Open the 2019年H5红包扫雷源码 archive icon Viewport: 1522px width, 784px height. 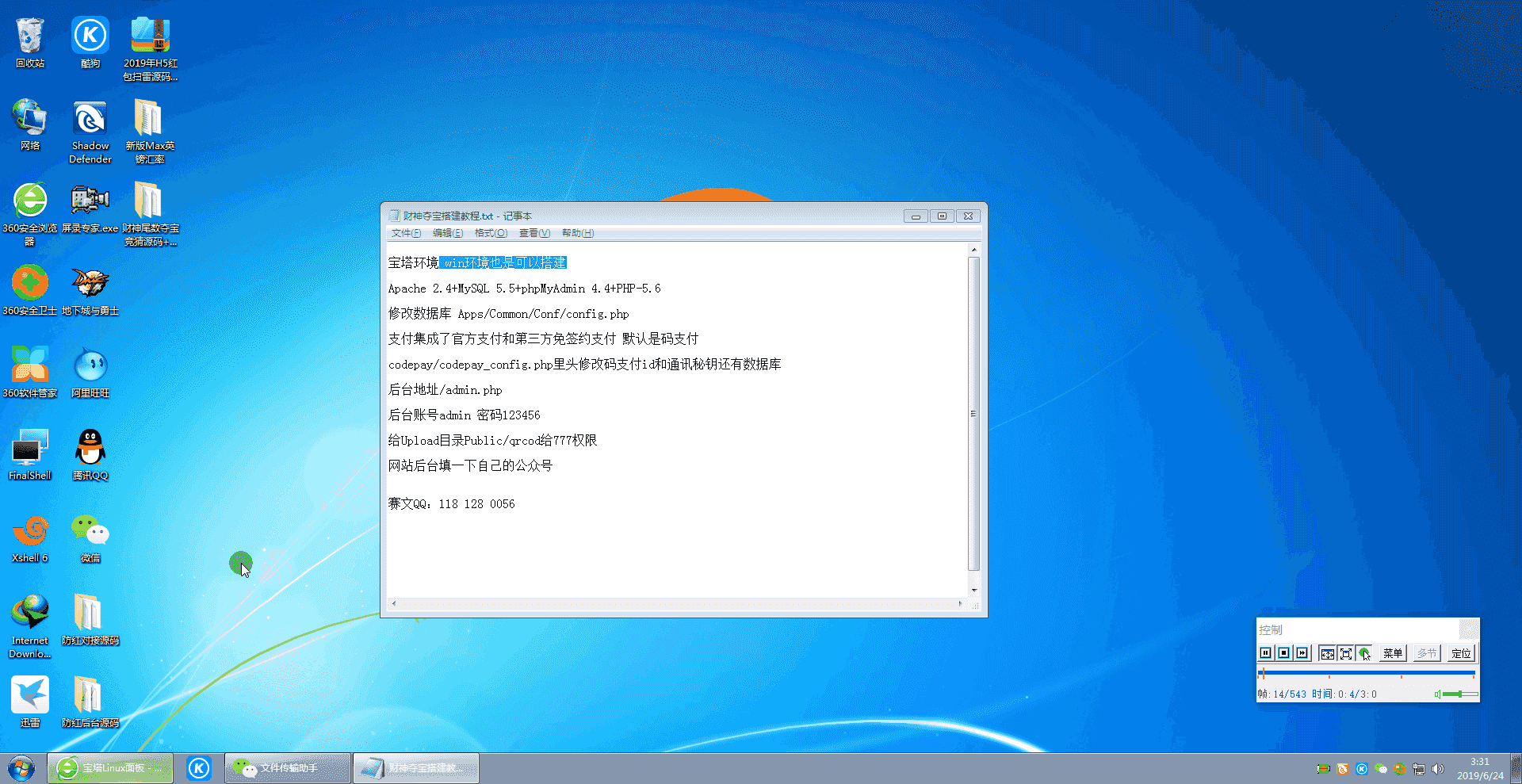pyautogui.click(x=150, y=48)
